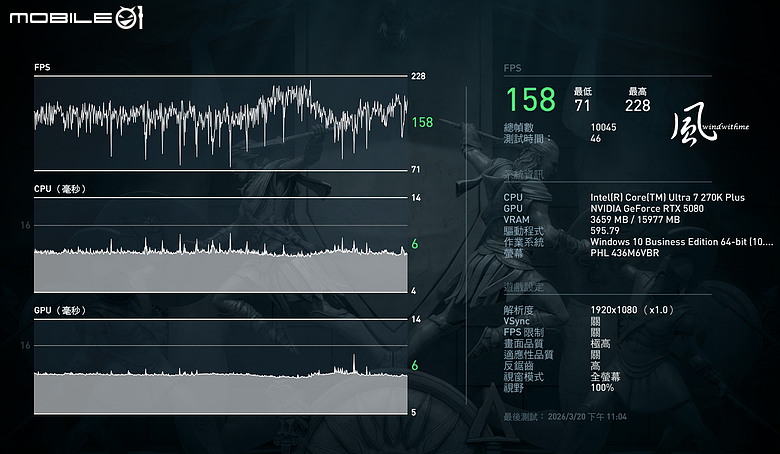Click the 最低 label

[x=583, y=91]
